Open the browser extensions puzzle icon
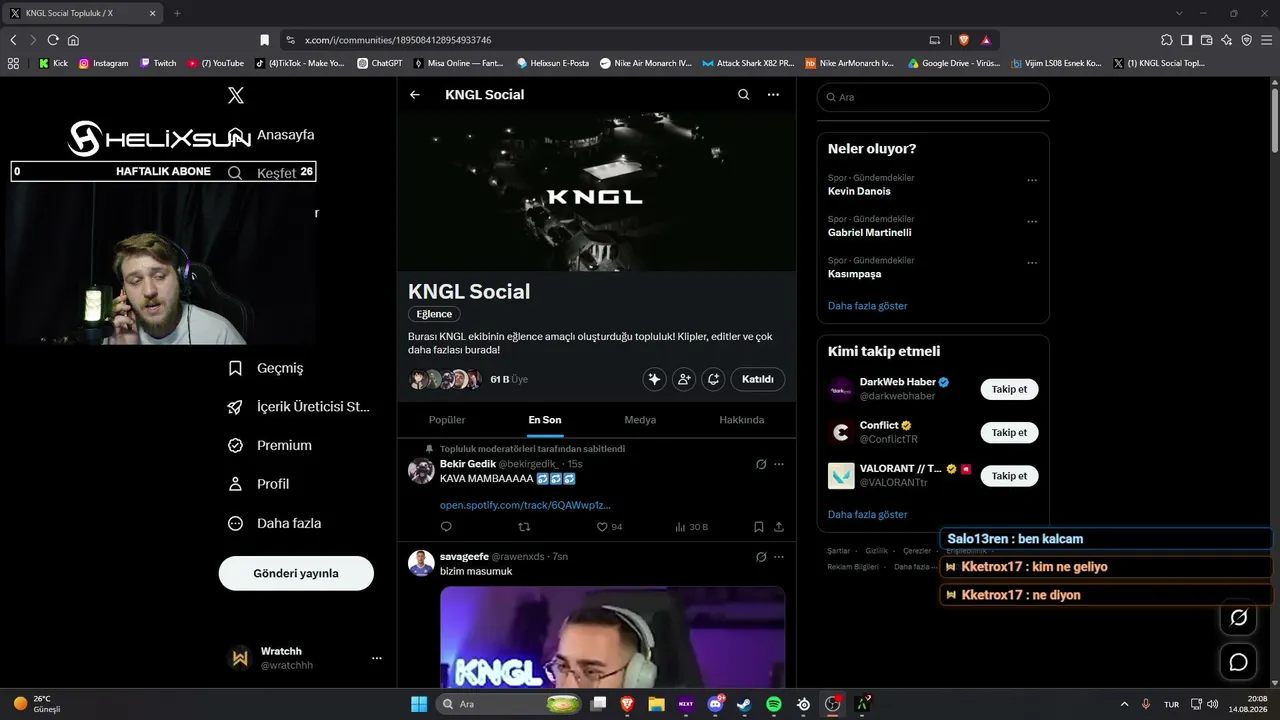The width and height of the screenshot is (1280, 720). tap(1167, 40)
